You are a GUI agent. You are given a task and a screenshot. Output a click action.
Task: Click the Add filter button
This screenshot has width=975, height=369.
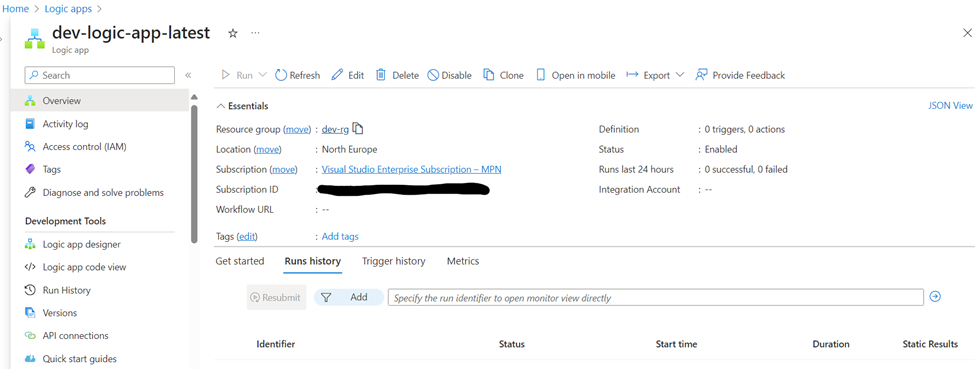coord(349,297)
